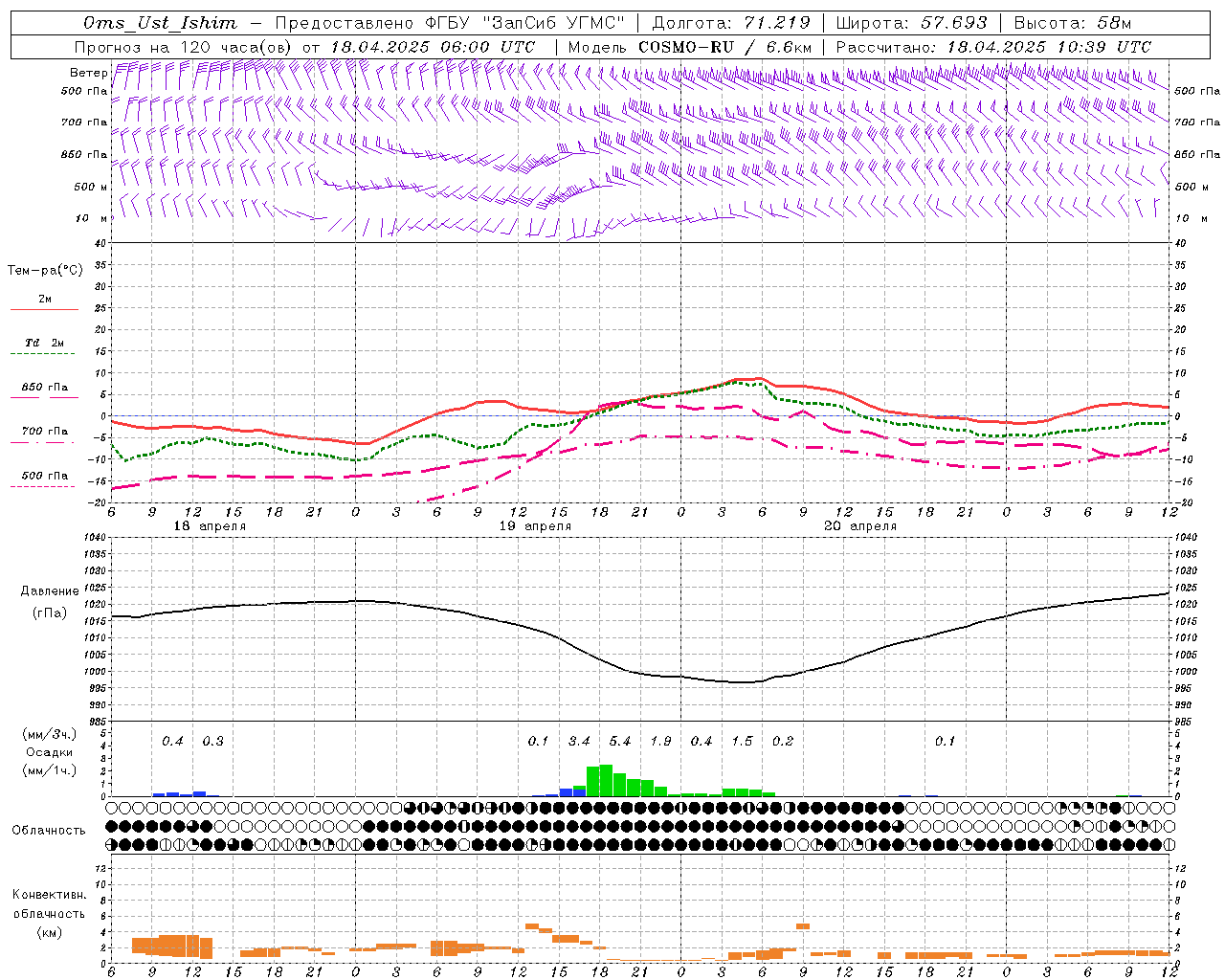Click the date label 19 апреля
The height and width of the screenshot is (980, 1225).
tap(535, 526)
